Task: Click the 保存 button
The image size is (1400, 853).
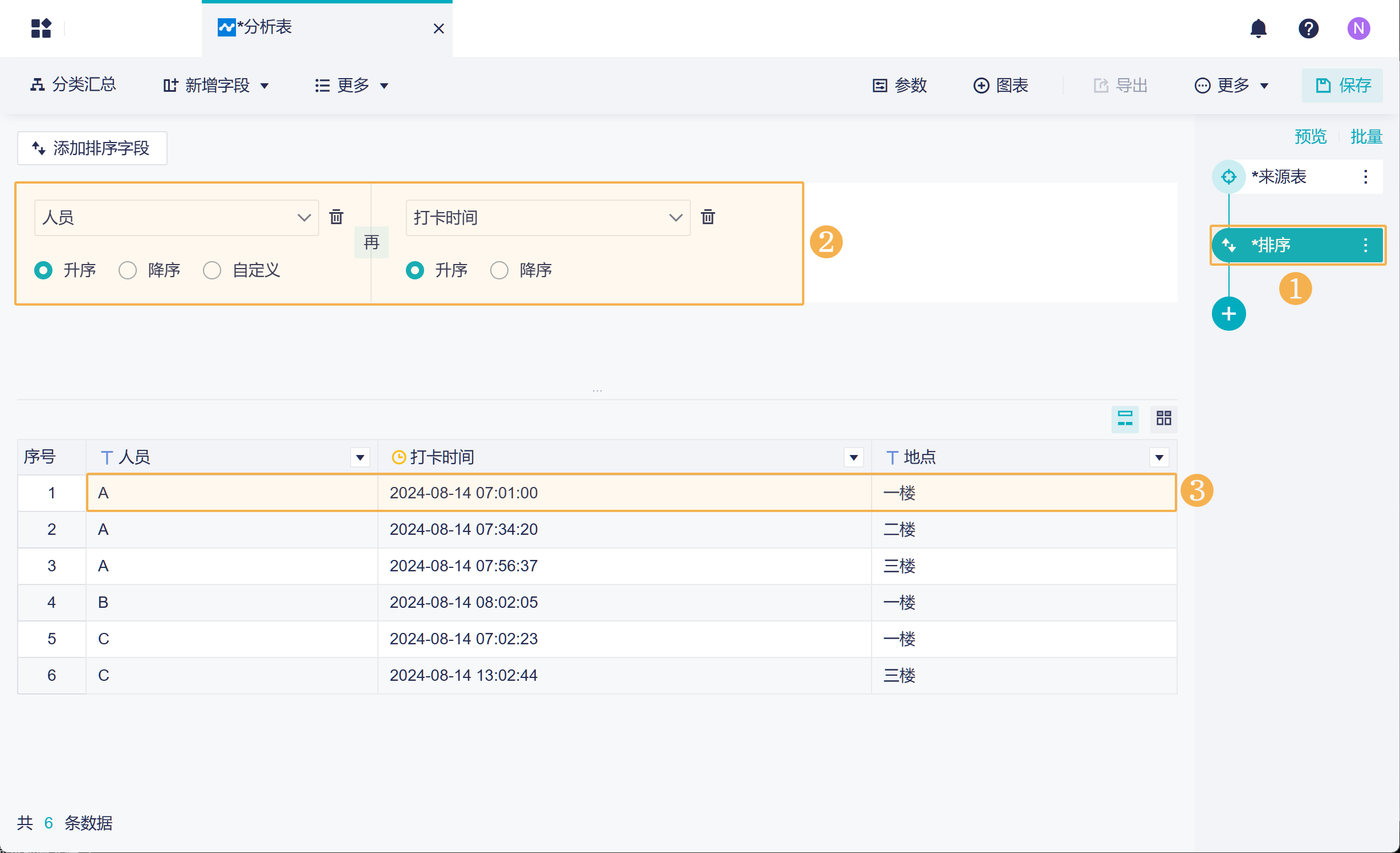Action: click(1342, 86)
